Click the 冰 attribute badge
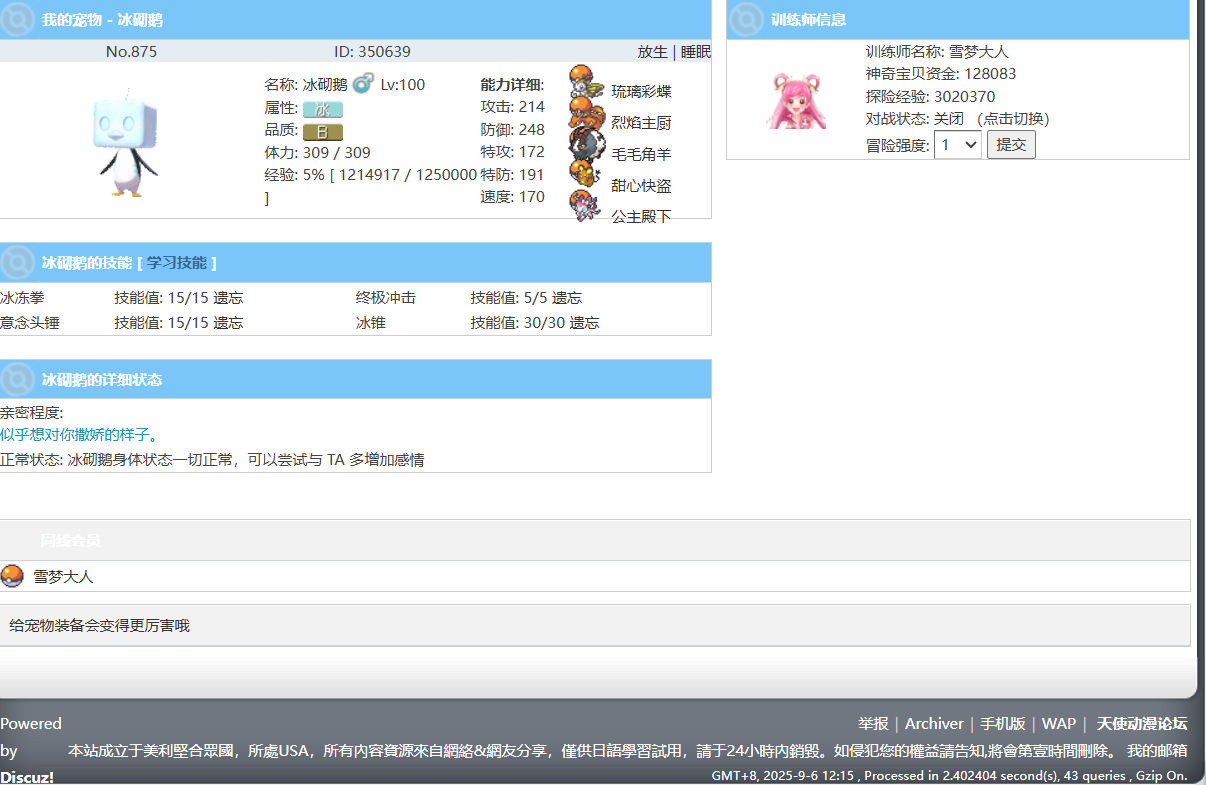This screenshot has height=785, width=1206. (323, 109)
